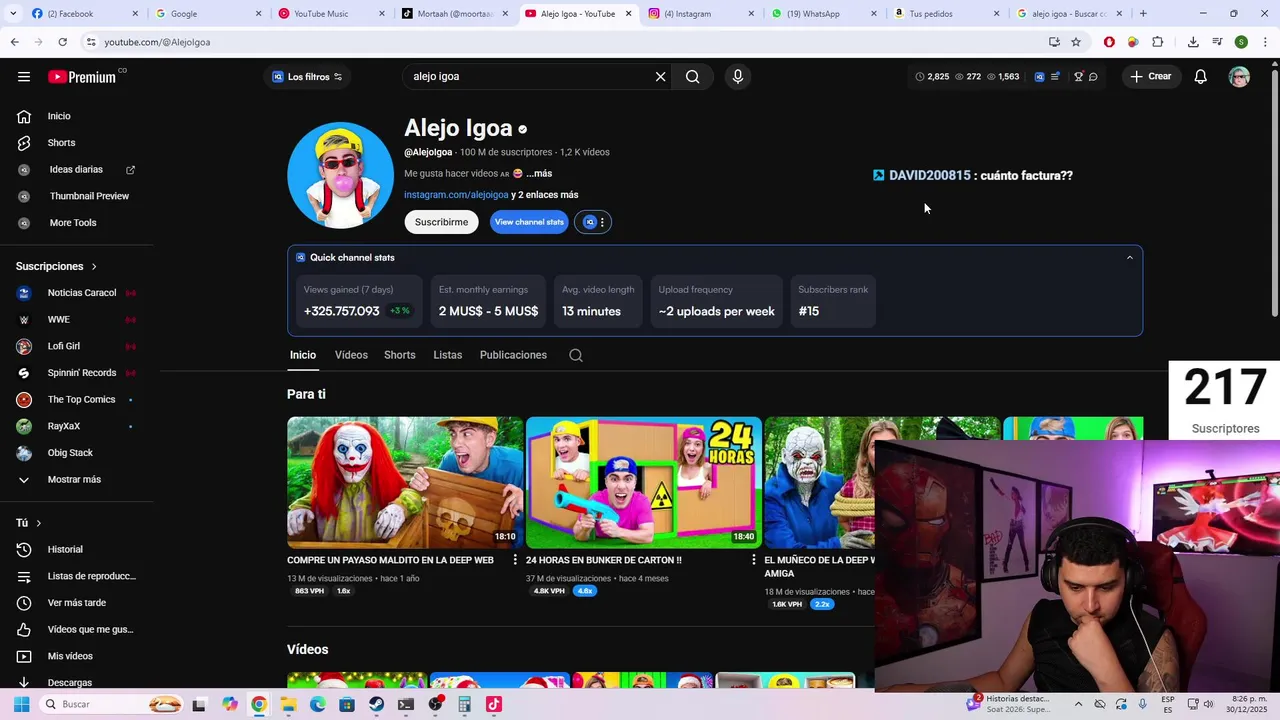Open vidIQ options button next to View channel stats
1280x720 pixels.
click(x=593, y=222)
